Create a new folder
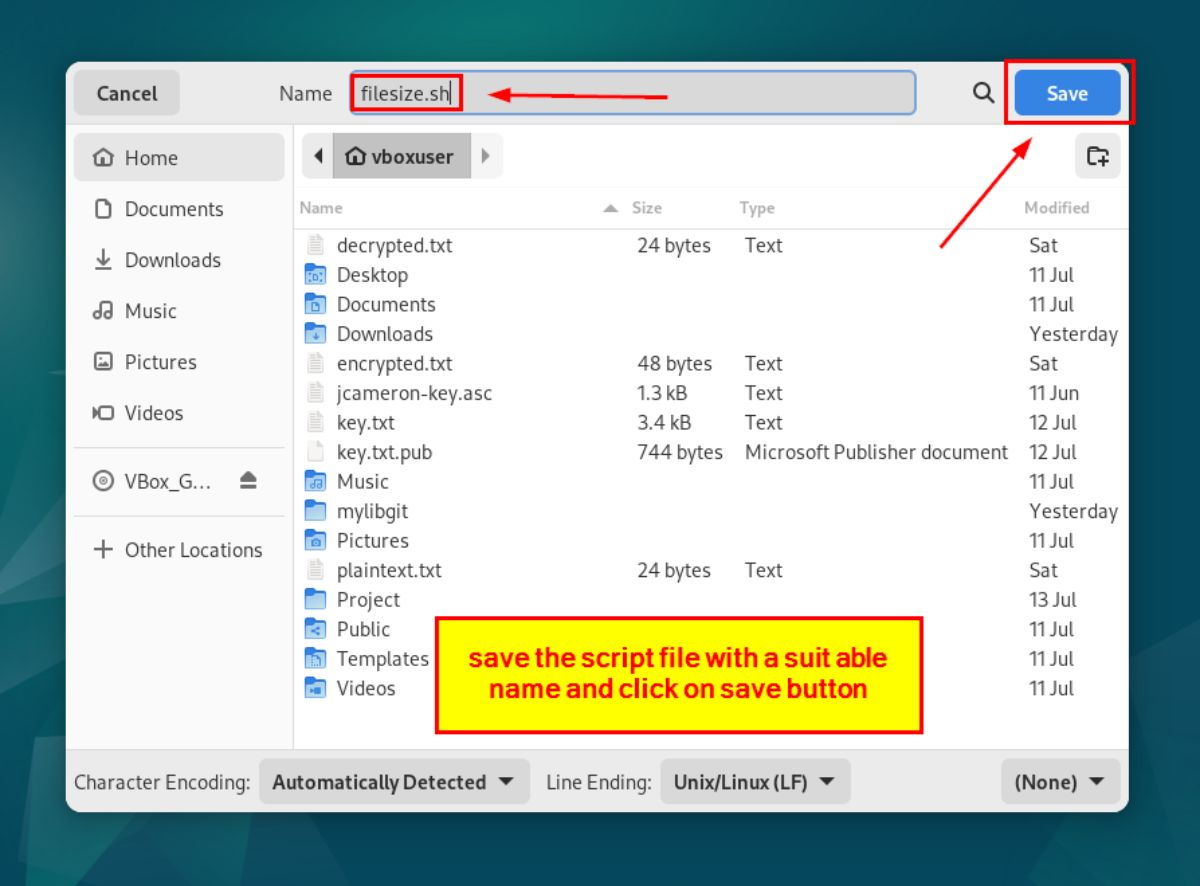The image size is (1200, 886). pyautogui.click(x=1097, y=156)
